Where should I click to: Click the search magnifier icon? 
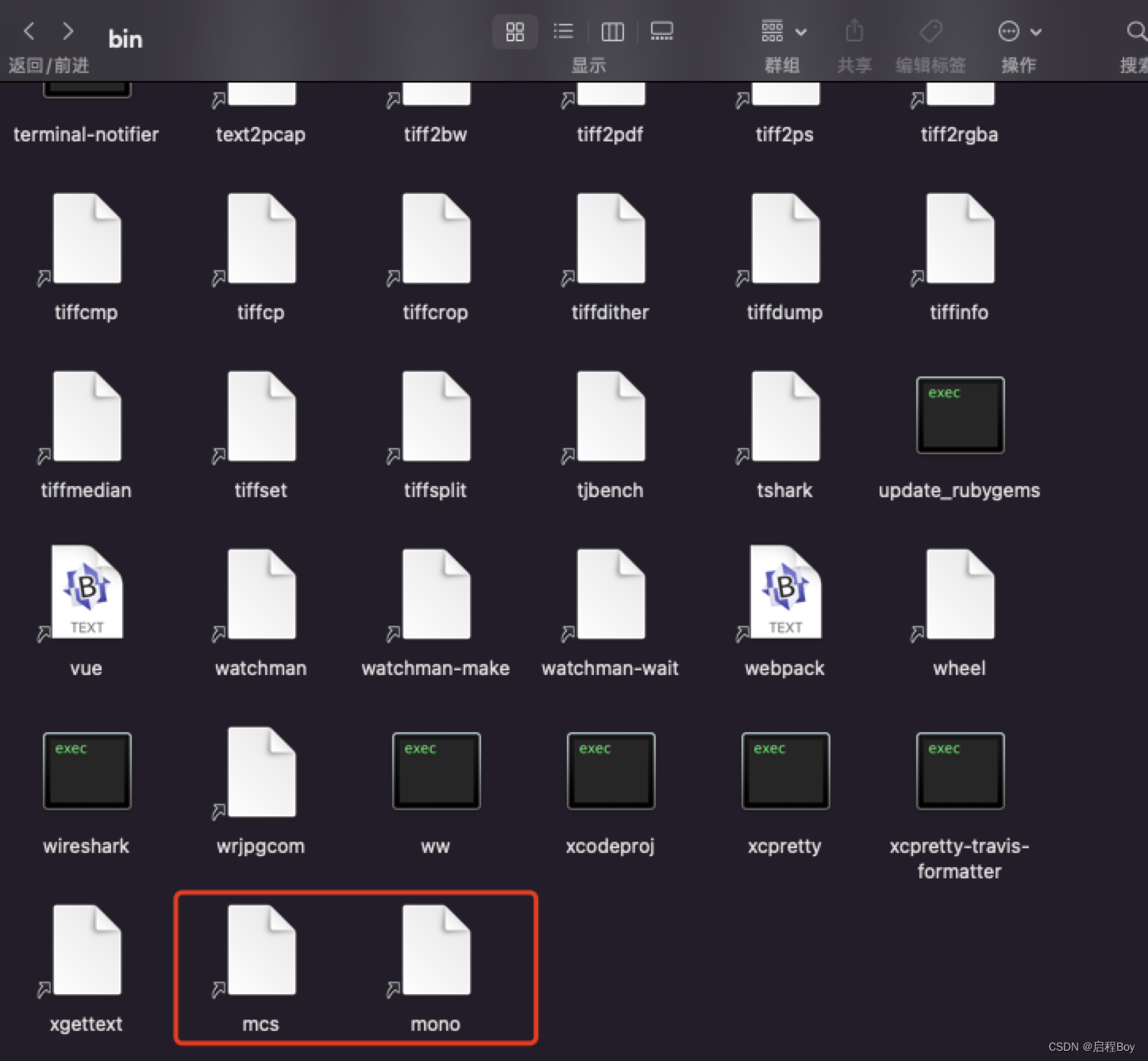click(x=1136, y=32)
